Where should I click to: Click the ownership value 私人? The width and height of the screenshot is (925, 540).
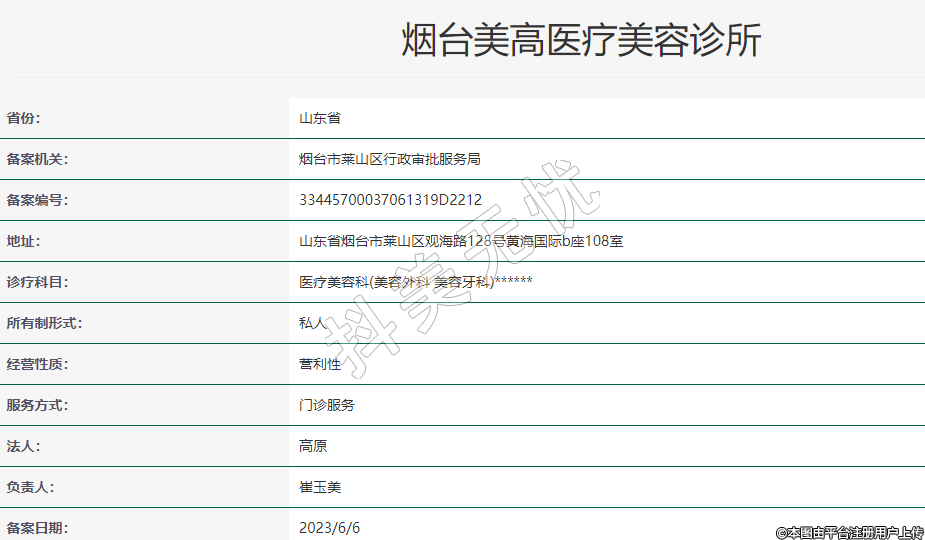[x=313, y=323]
